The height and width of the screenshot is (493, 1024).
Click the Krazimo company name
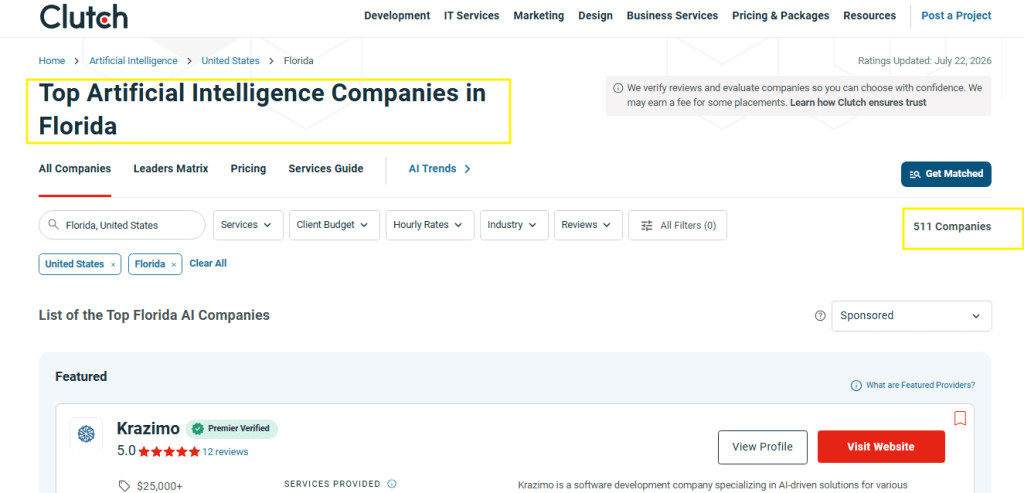point(148,429)
